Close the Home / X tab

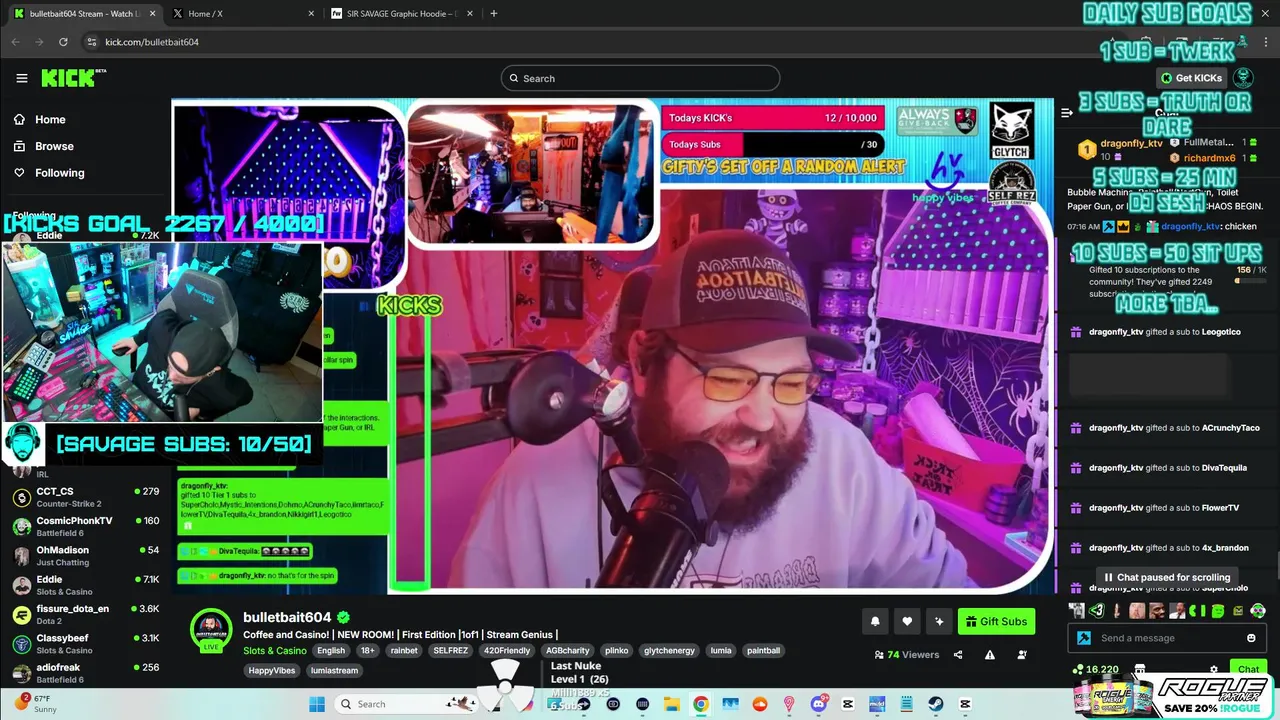click(x=311, y=14)
